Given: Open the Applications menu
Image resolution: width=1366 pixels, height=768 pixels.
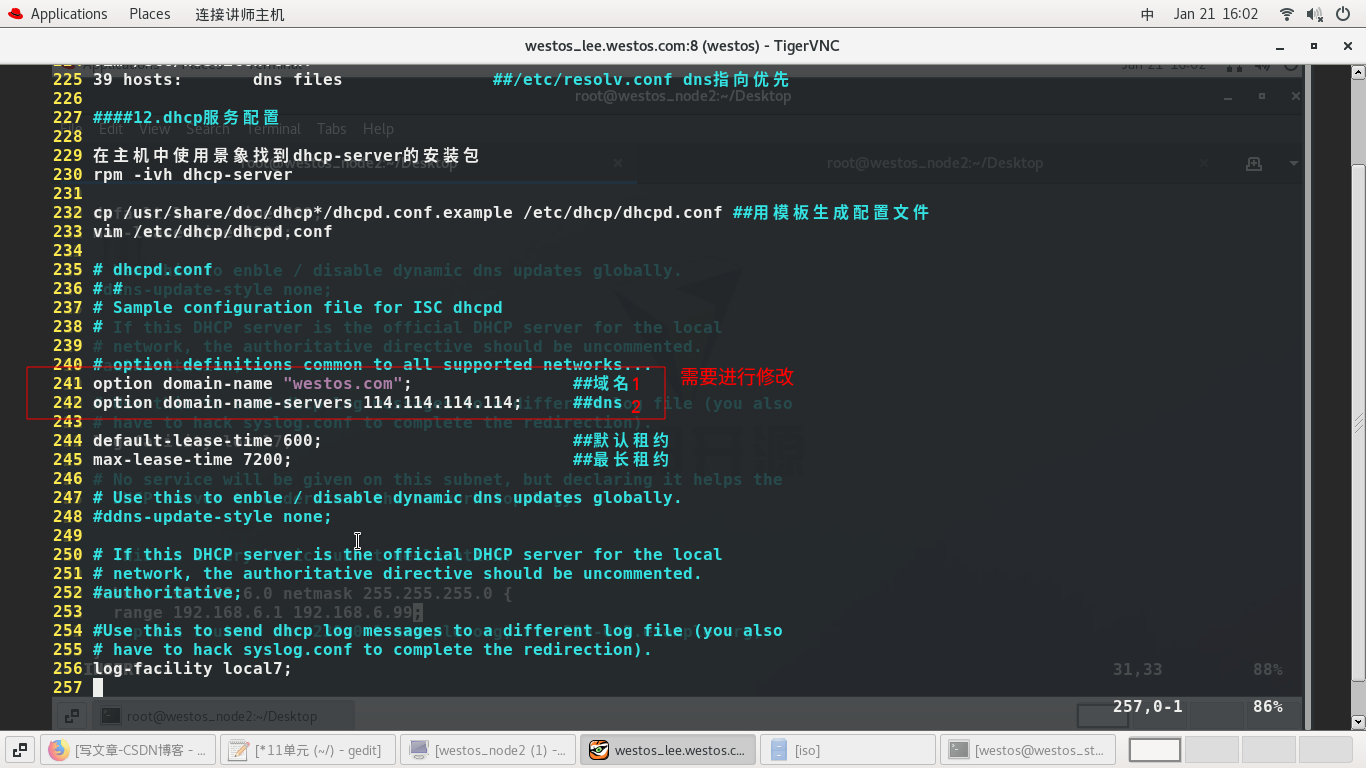Looking at the screenshot, I should tap(56, 14).
